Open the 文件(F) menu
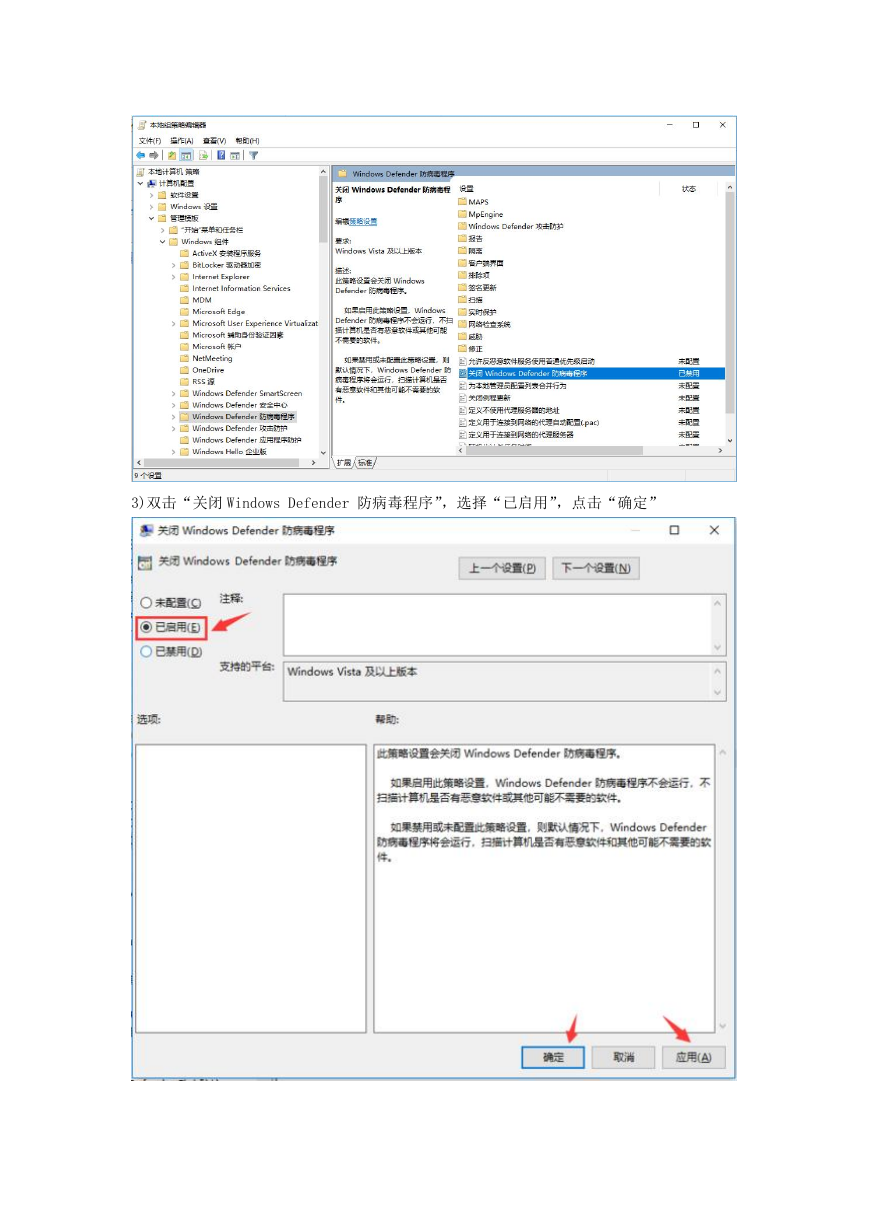 (150, 141)
